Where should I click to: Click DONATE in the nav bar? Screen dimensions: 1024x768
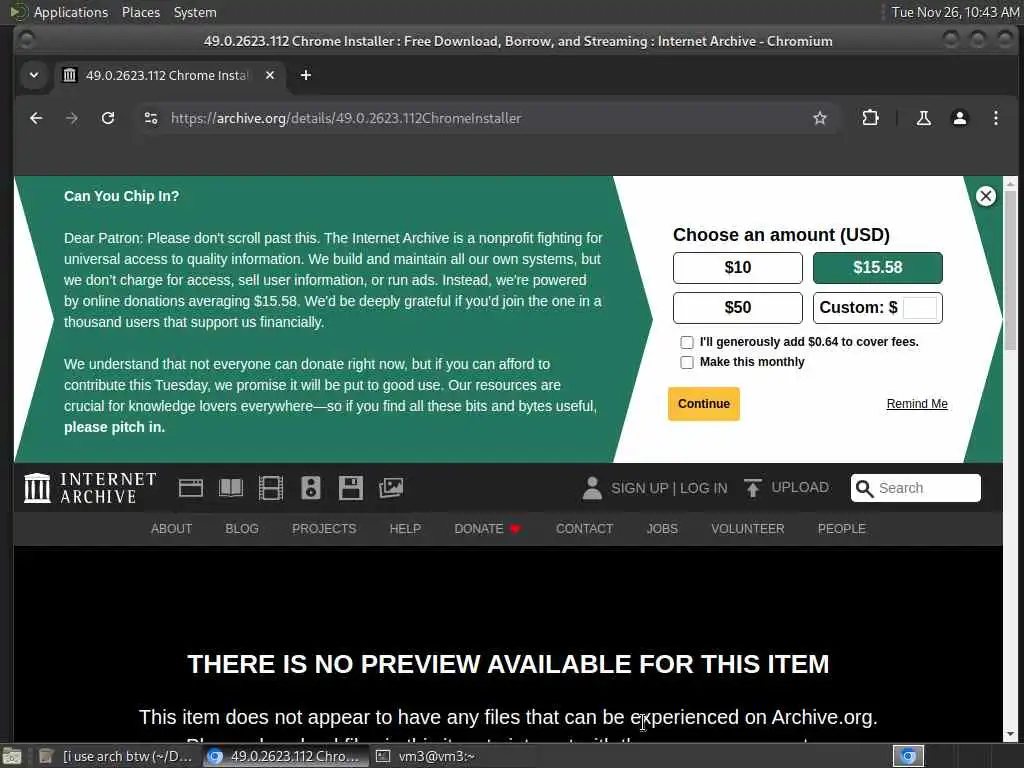pos(479,529)
